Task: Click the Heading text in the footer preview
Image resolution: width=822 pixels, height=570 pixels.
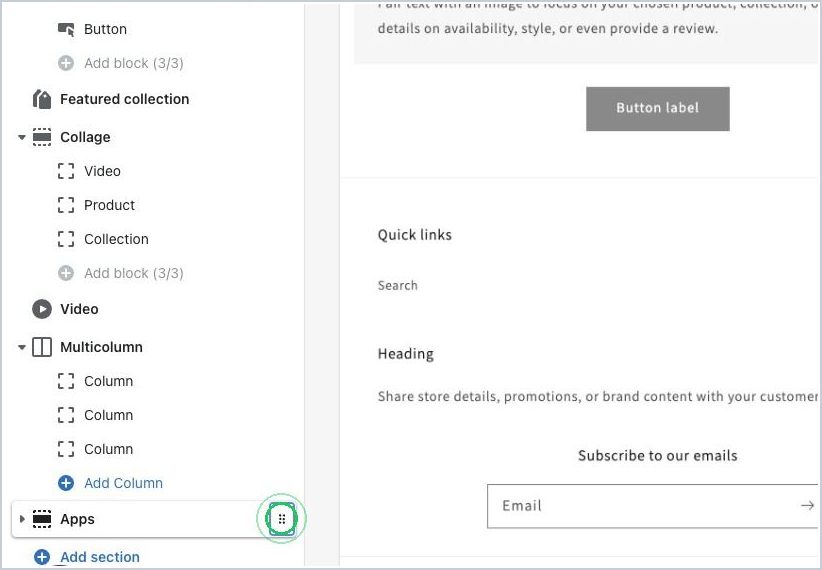Action: pos(406,354)
